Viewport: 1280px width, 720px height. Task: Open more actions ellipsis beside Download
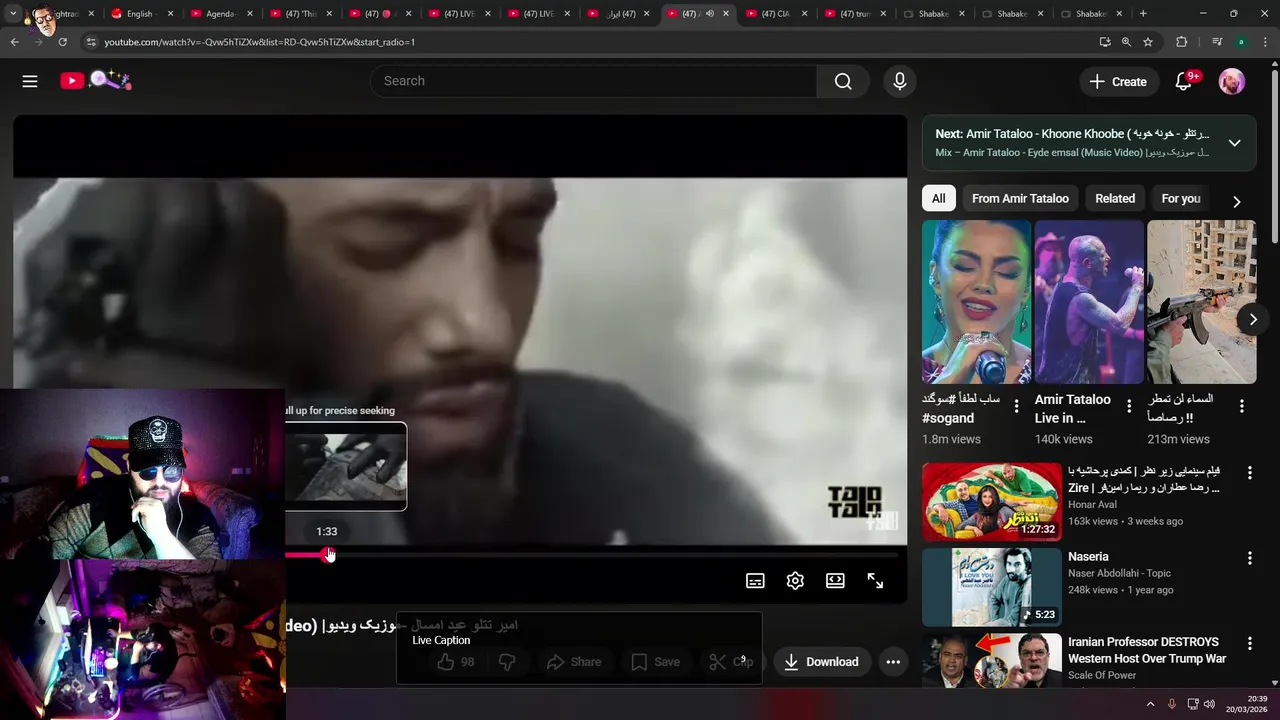[x=893, y=662]
